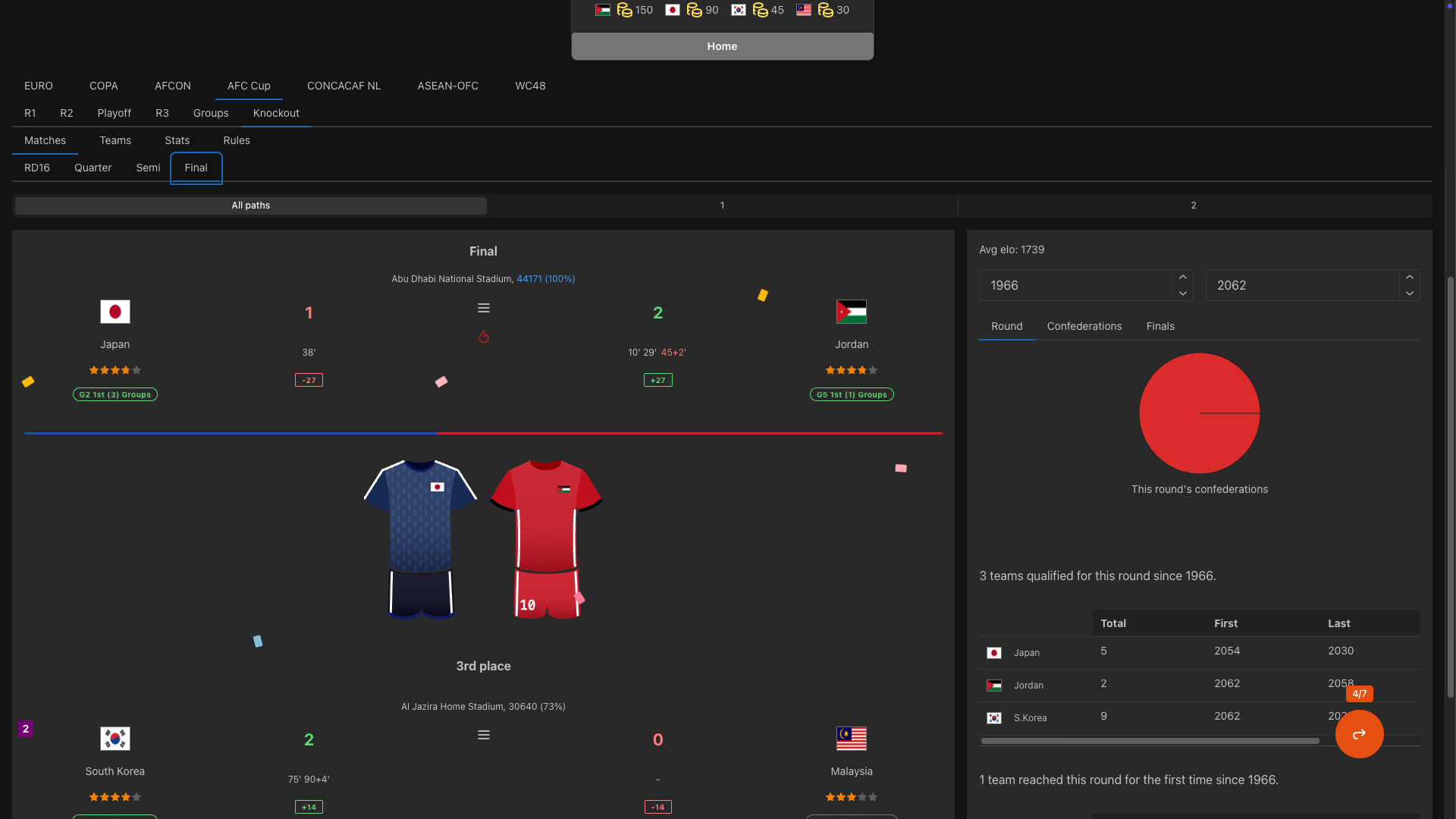Viewport: 1456px width, 819px height.
Task: Open the attendance link '44171 (100%)'
Action: click(546, 278)
